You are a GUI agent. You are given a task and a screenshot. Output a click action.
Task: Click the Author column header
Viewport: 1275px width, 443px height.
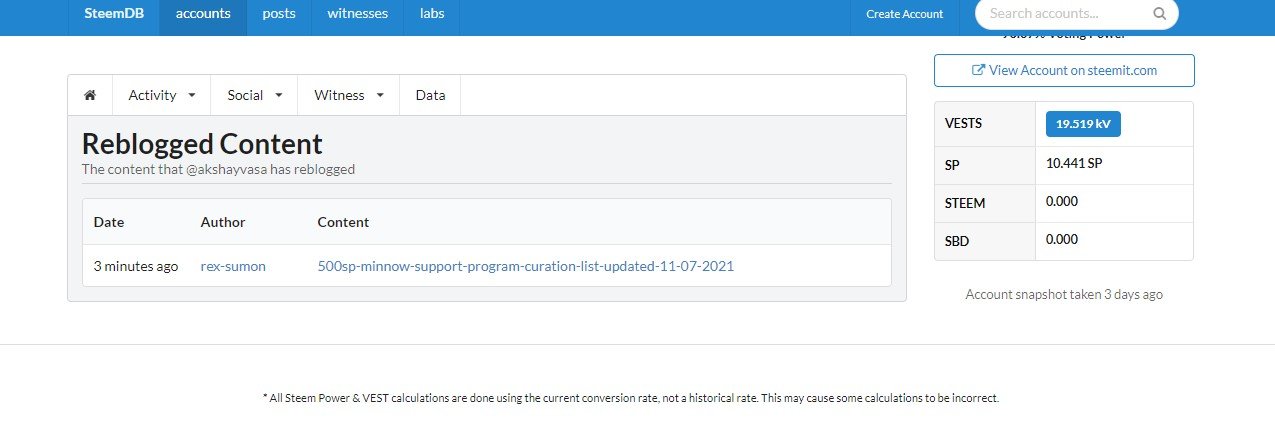(x=223, y=222)
